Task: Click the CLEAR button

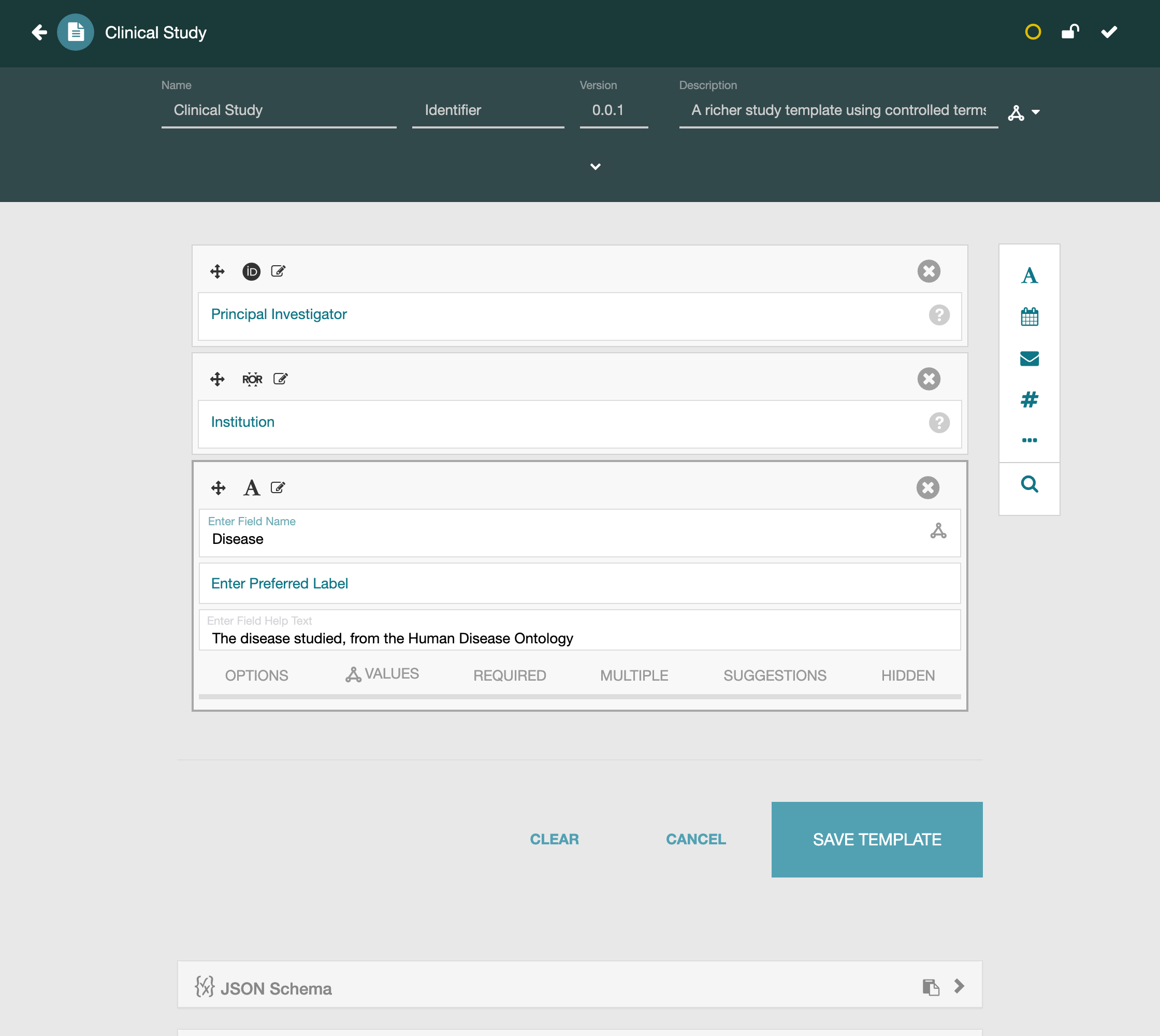Action: [554, 839]
